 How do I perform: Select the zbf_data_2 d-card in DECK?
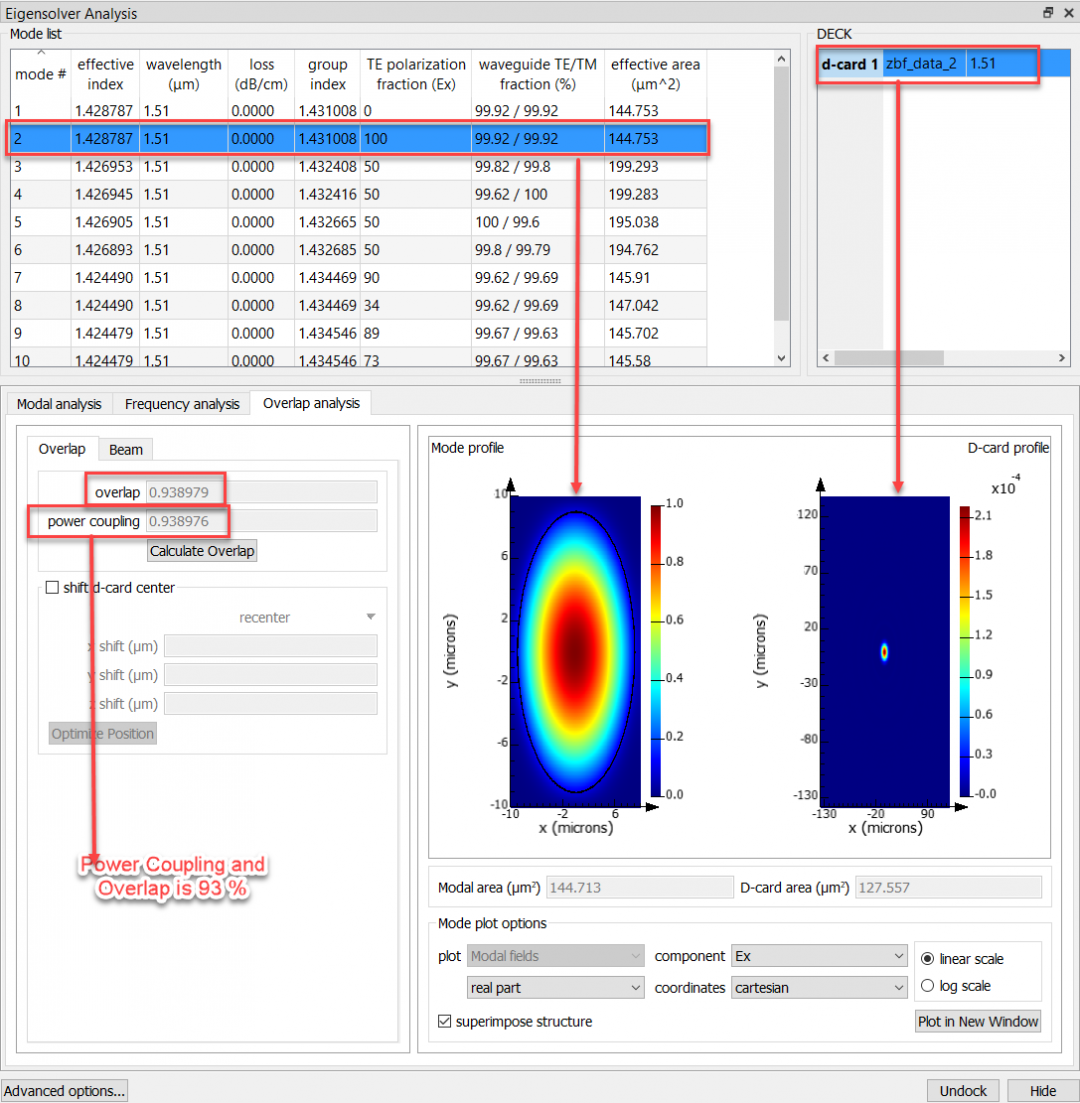click(920, 63)
